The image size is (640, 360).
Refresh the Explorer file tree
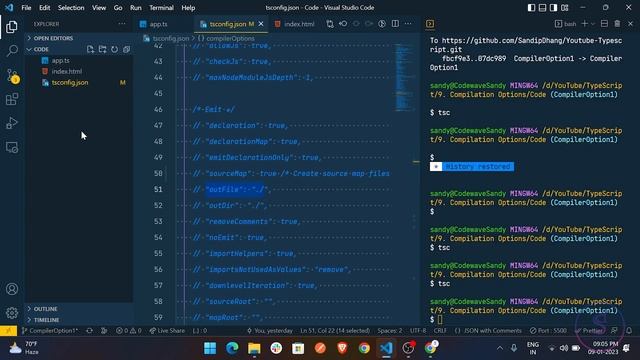(114, 49)
